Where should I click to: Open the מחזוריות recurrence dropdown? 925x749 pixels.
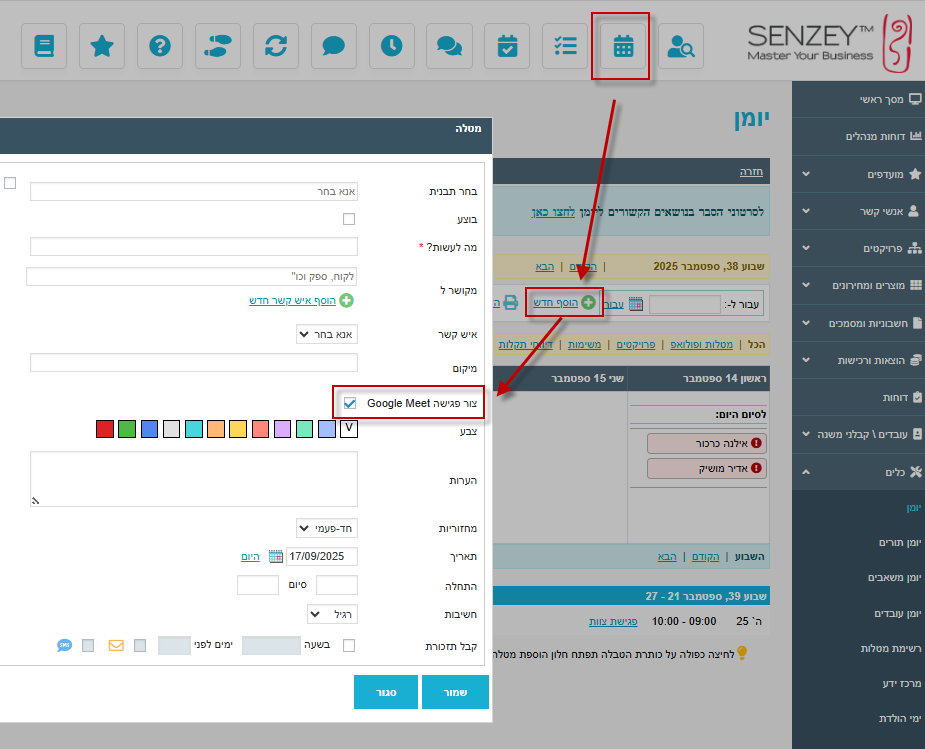[x=327, y=528]
